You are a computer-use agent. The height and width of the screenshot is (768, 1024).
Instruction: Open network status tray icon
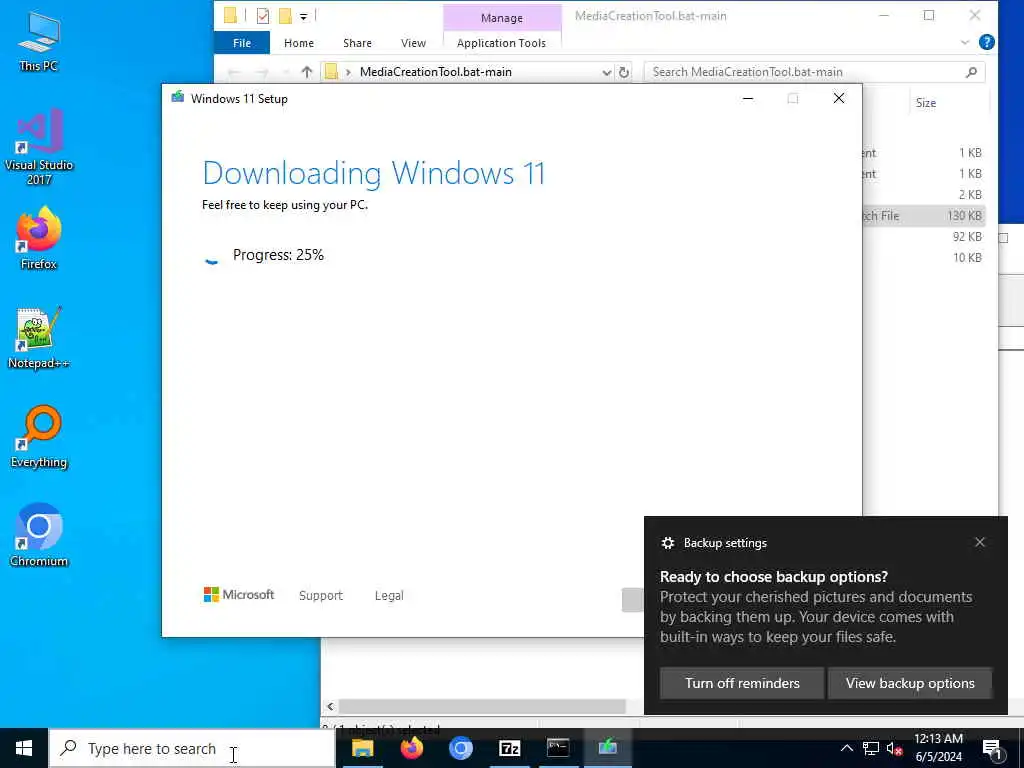pyautogui.click(x=871, y=748)
